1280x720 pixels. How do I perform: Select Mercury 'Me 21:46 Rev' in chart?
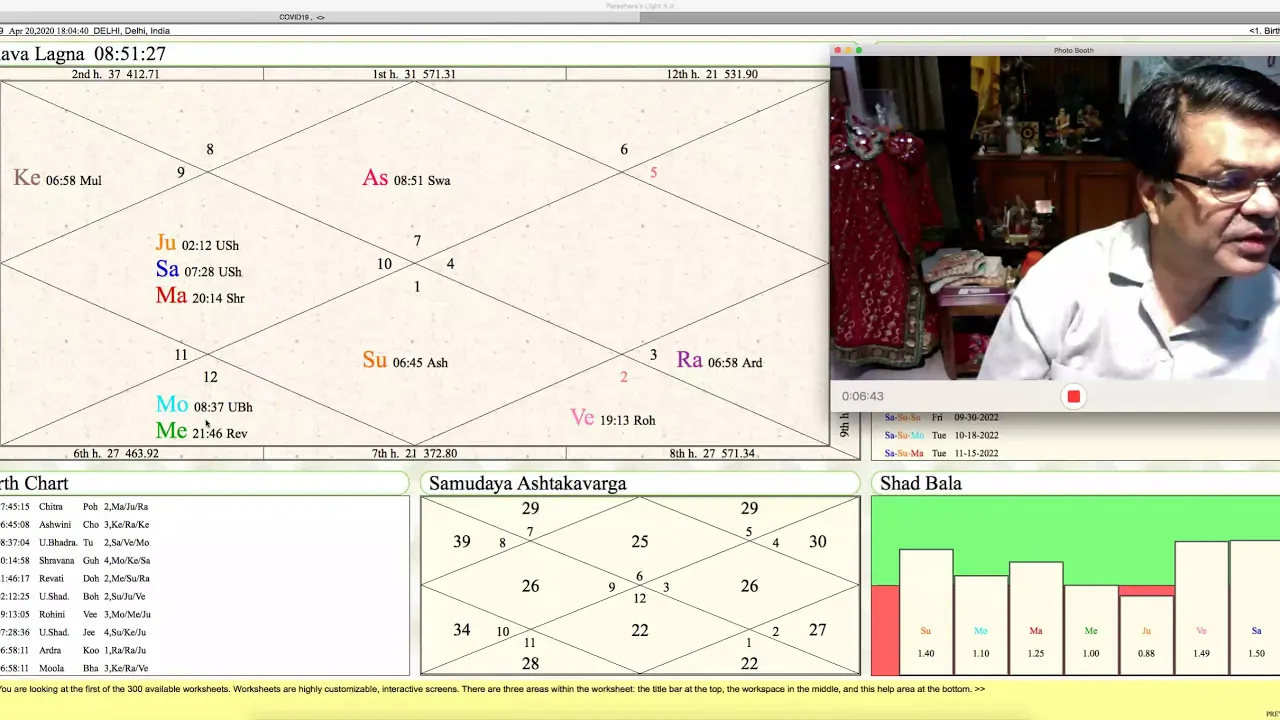click(x=201, y=431)
